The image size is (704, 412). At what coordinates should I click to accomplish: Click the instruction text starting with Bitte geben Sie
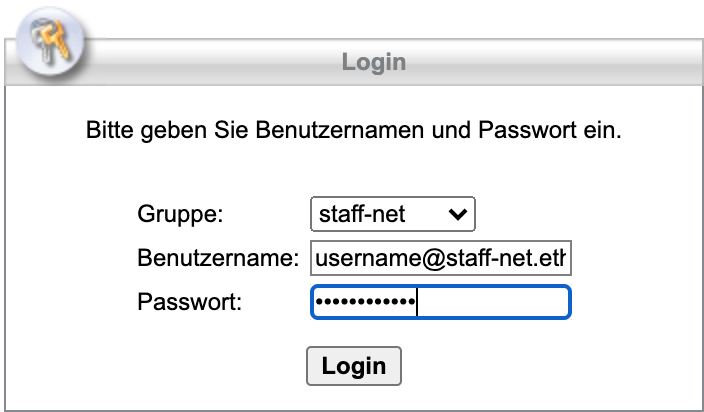coord(353,130)
